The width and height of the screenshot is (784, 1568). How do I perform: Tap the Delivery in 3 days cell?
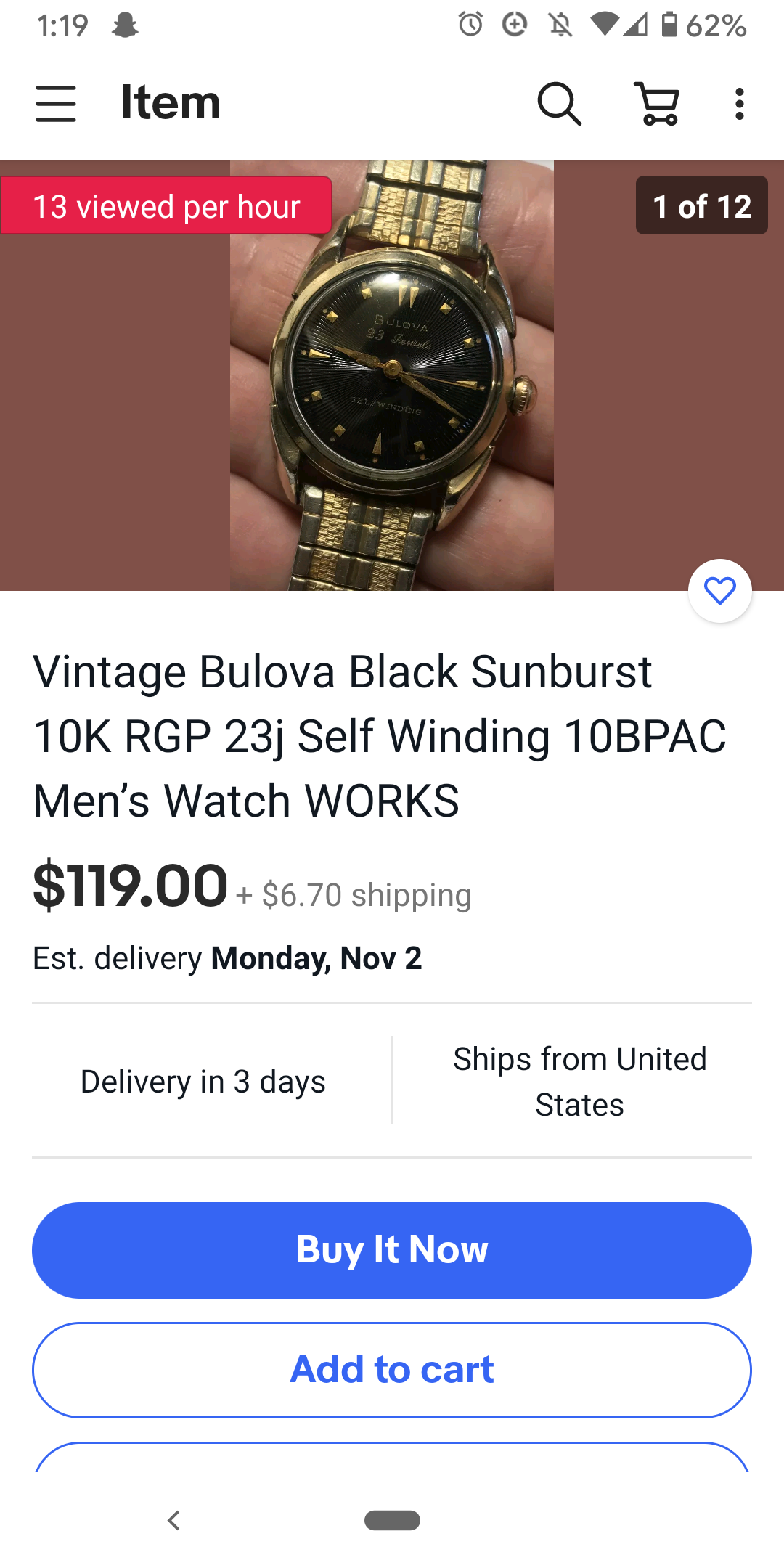click(x=203, y=1082)
